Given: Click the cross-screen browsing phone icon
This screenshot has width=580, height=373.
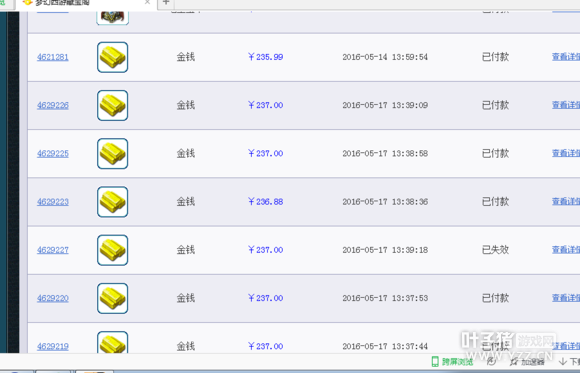Looking at the screenshot, I should point(435,362).
